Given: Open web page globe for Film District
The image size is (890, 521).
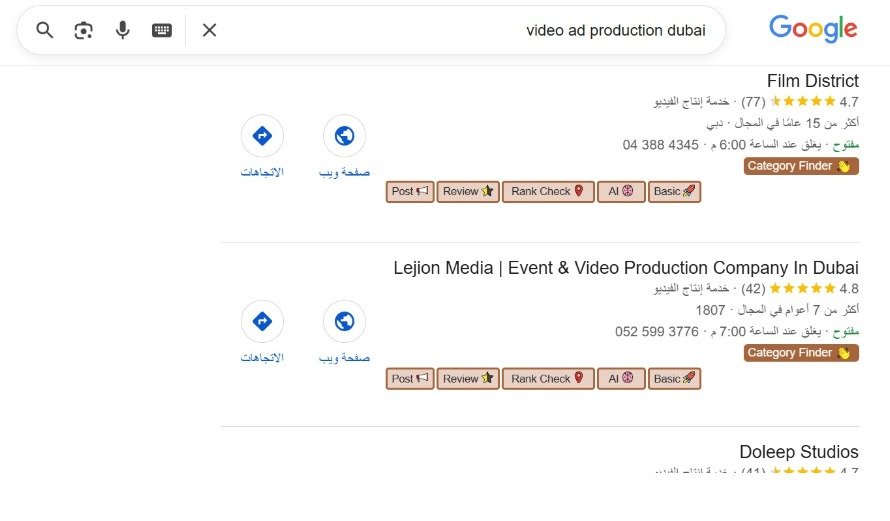Looking at the screenshot, I should click(x=344, y=136).
